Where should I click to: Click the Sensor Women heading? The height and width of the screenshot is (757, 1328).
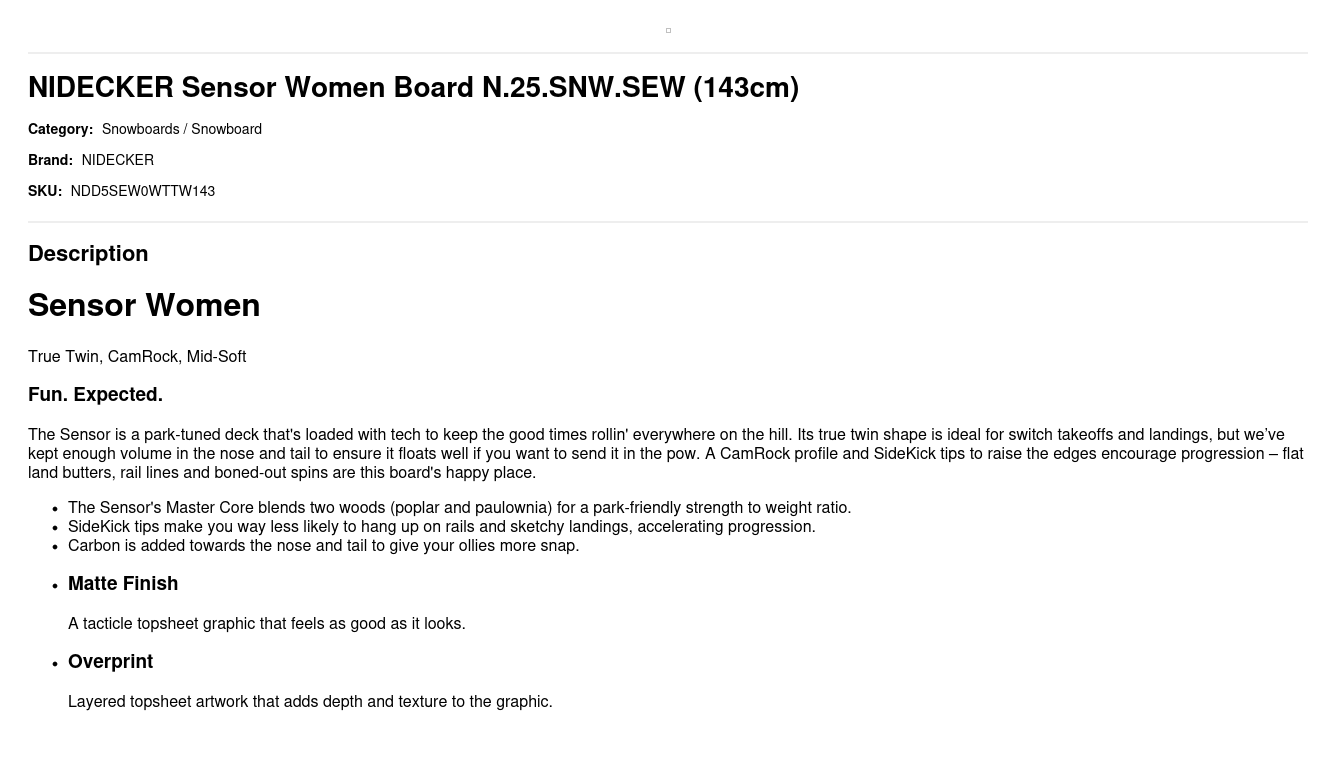coord(144,306)
